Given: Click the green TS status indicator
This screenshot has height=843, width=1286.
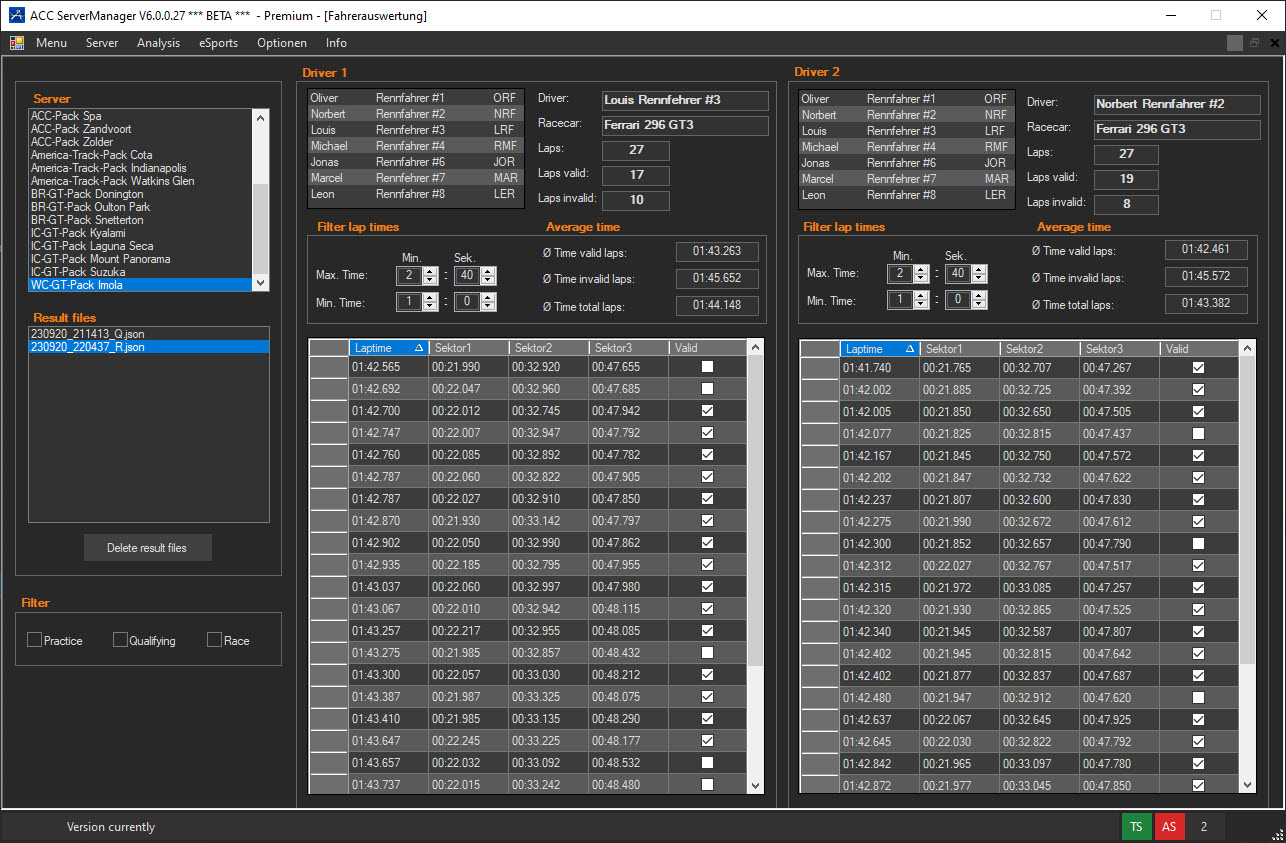Looking at the screenshot, I should tap(1136, 826).
